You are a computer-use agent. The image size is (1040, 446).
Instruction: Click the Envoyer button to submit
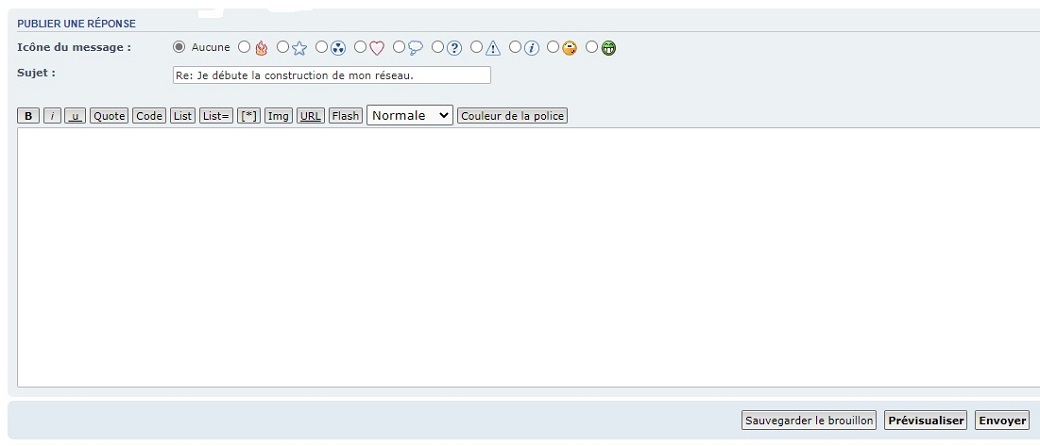pos(1002,421)
